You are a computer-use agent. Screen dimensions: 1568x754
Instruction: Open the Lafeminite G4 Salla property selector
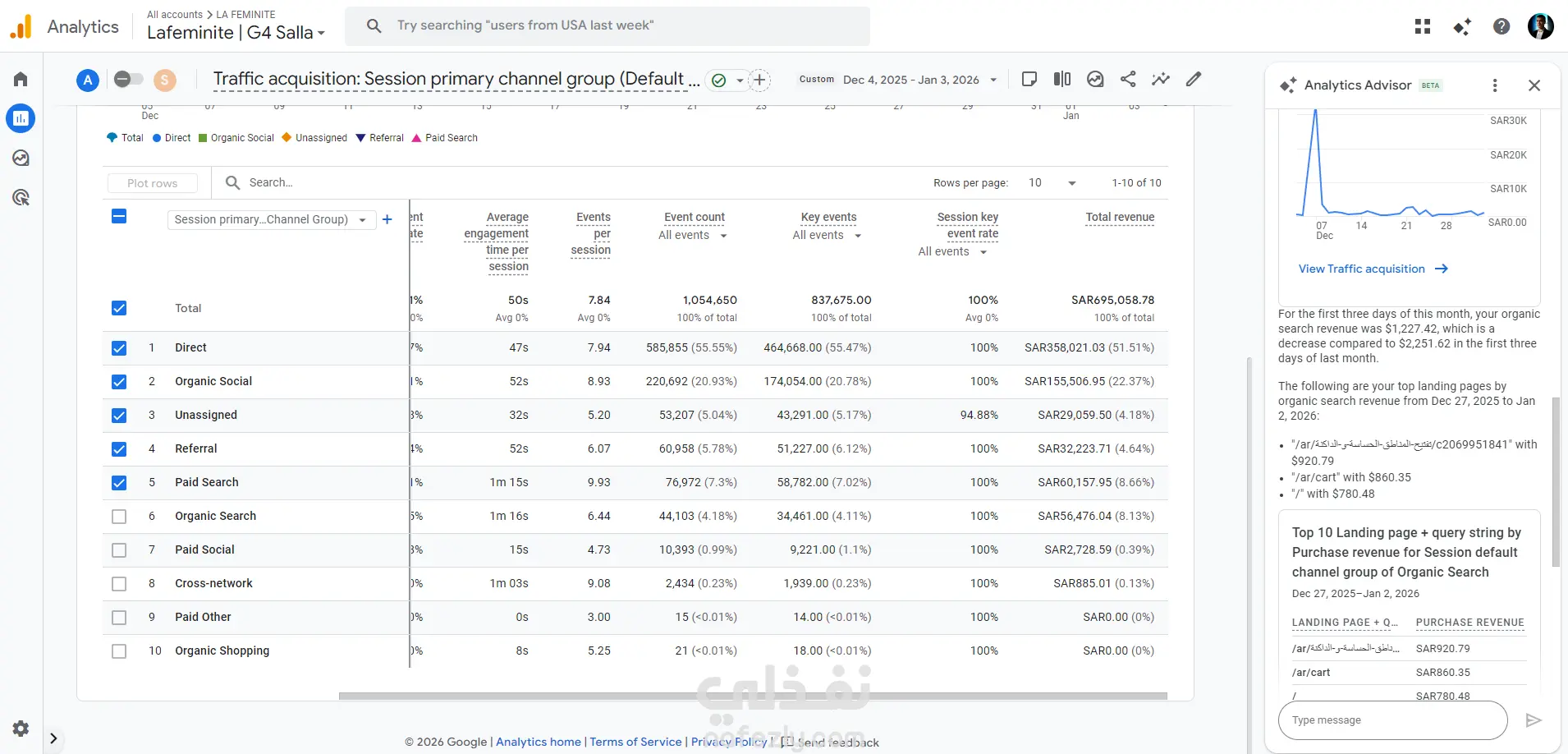point(236,33)
